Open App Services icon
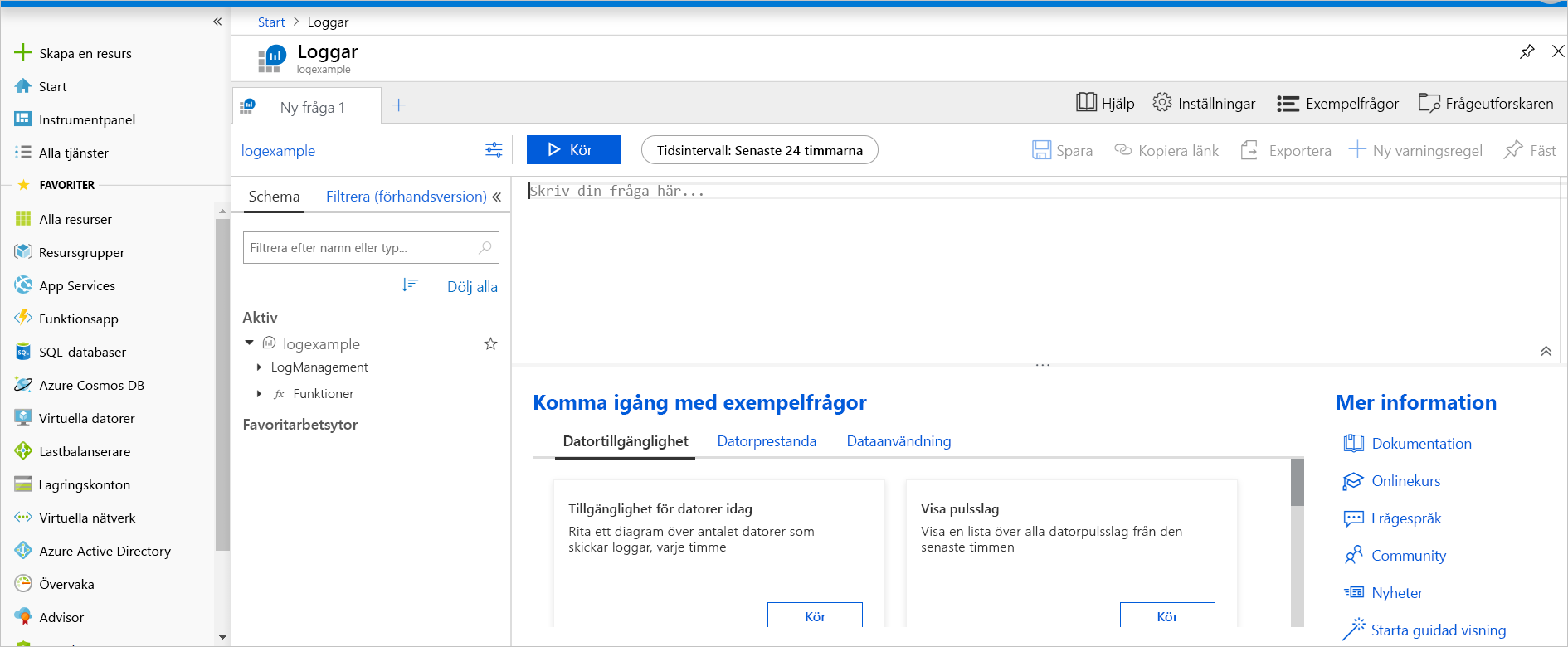 coord(23,285)
